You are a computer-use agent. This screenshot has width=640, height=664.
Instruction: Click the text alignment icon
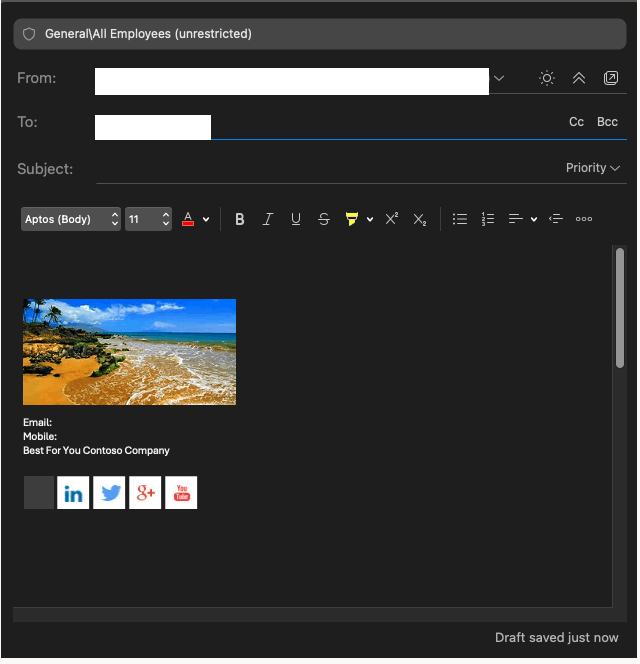pos(515,219)
